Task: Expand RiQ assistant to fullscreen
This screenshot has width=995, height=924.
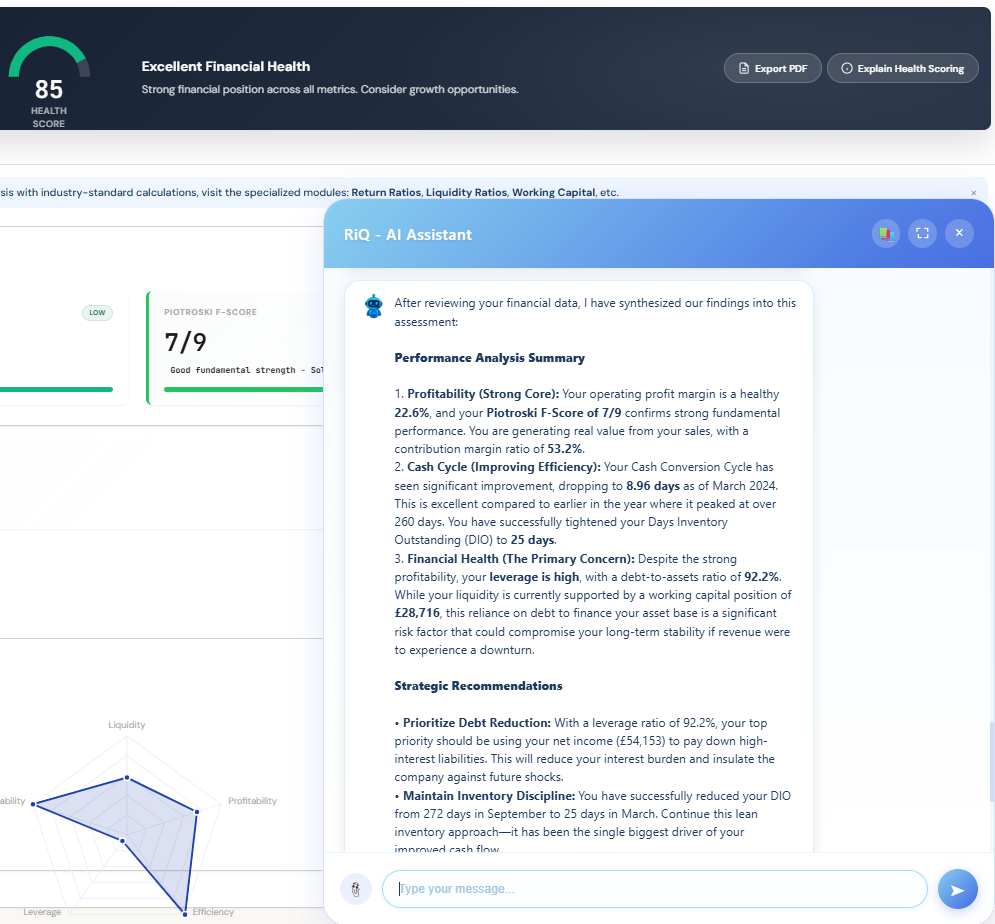Action: [922, 233]
